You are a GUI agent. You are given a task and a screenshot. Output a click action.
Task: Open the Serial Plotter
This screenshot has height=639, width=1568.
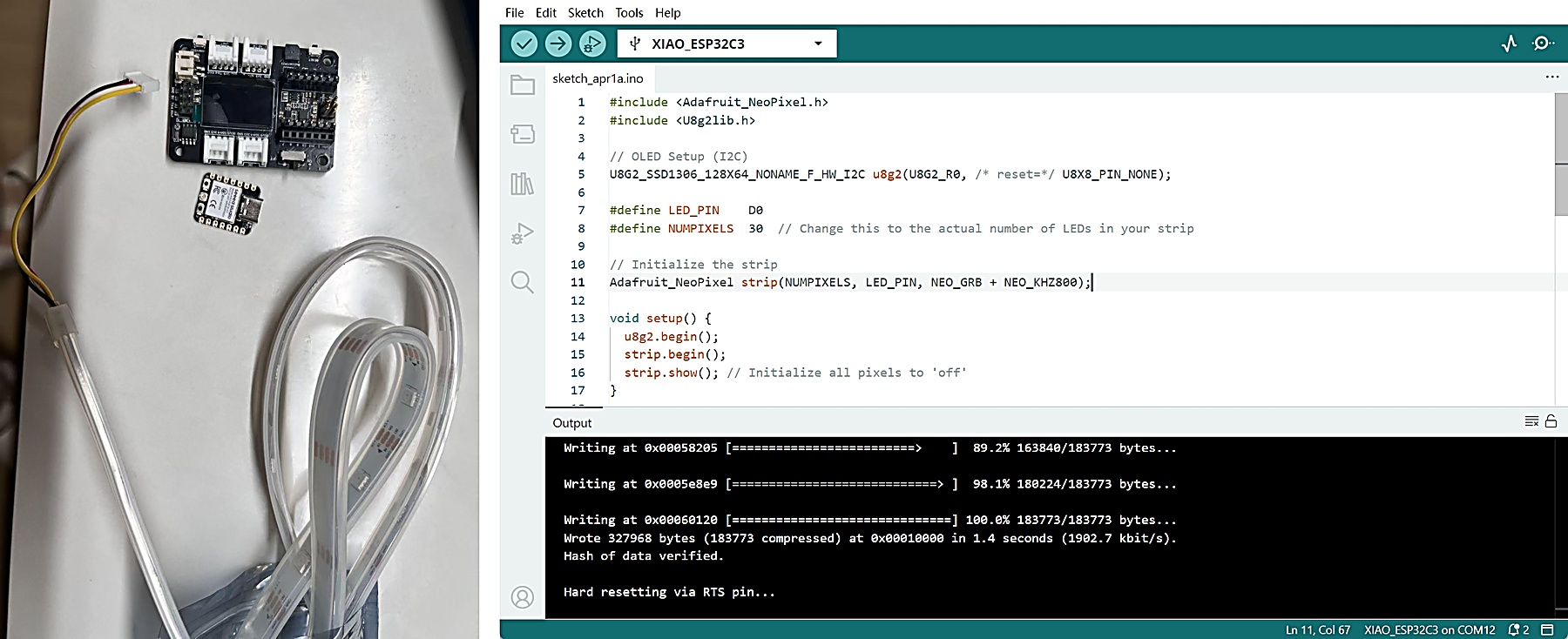1510,44
